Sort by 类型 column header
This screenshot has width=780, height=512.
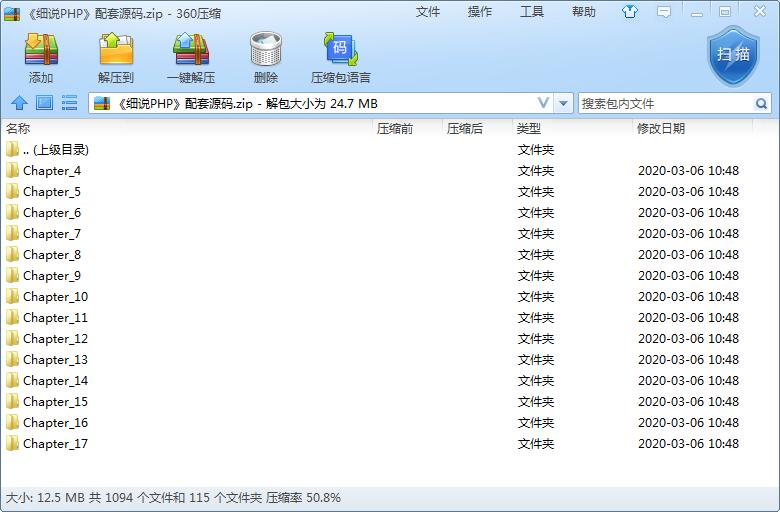point(573,128)
